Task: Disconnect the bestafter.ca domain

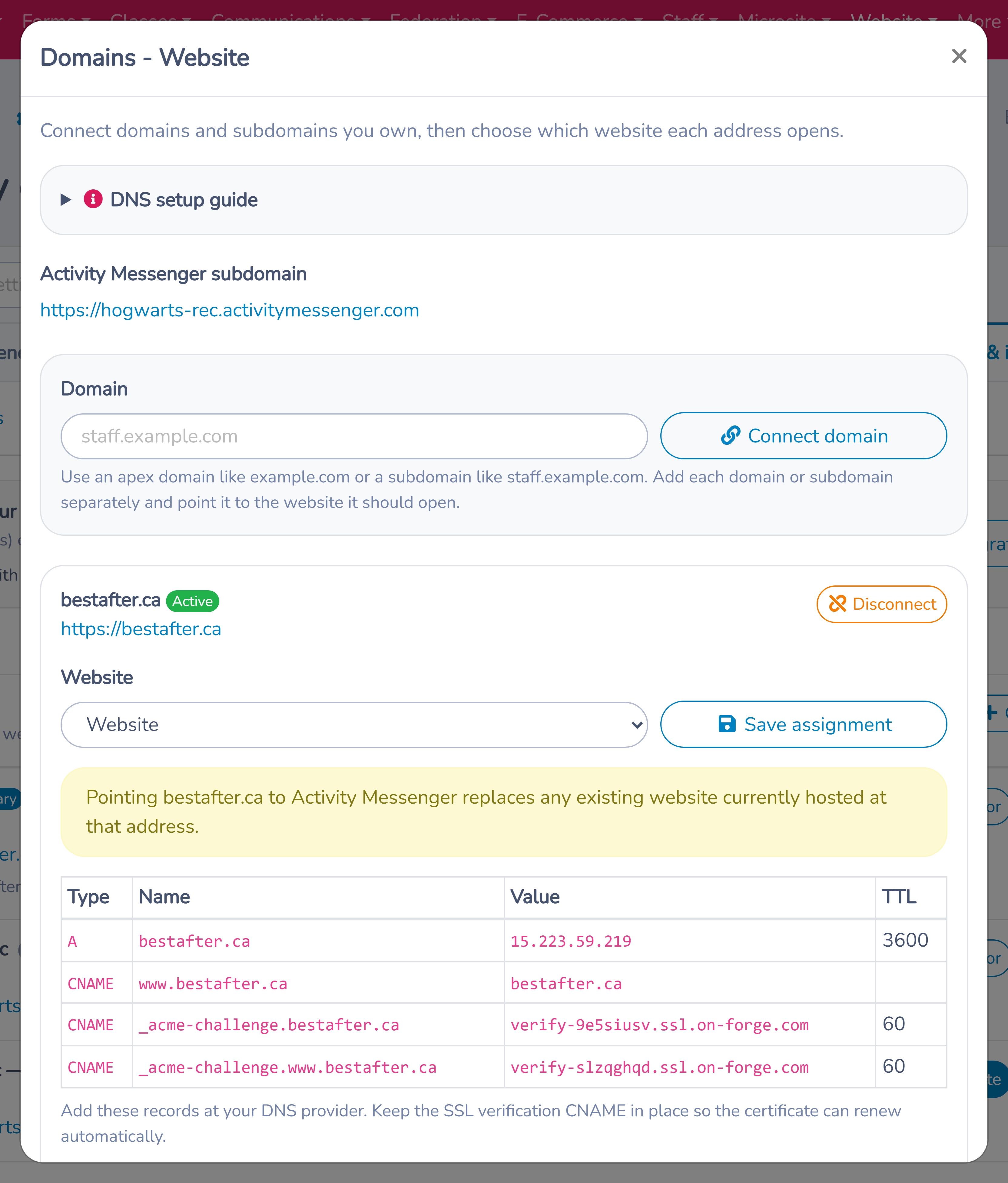Action: (881, 604)
